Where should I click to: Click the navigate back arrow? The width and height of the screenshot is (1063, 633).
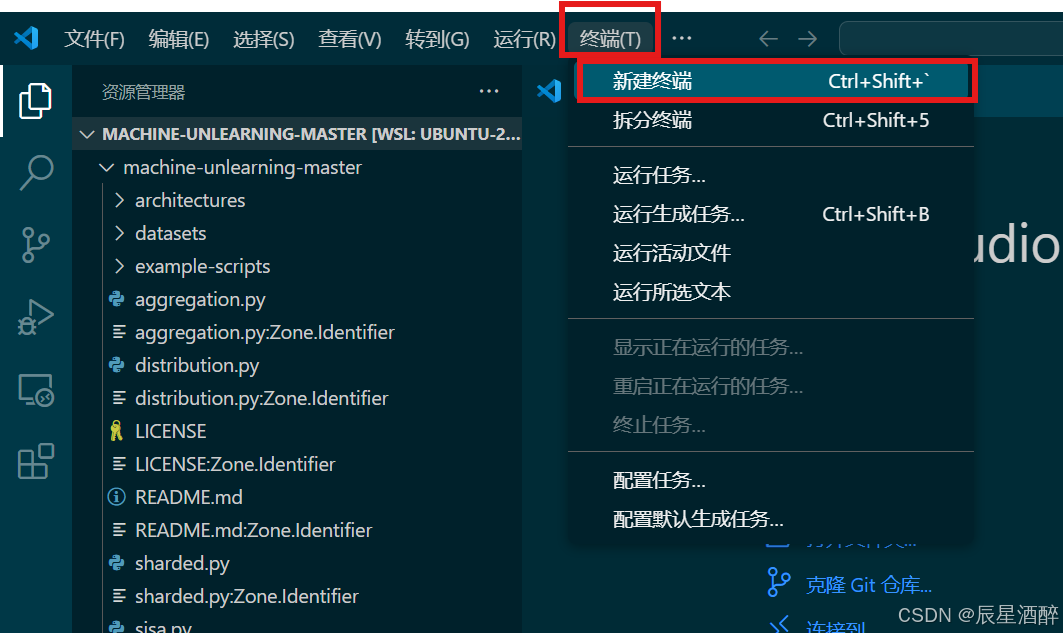coord(768,38)
